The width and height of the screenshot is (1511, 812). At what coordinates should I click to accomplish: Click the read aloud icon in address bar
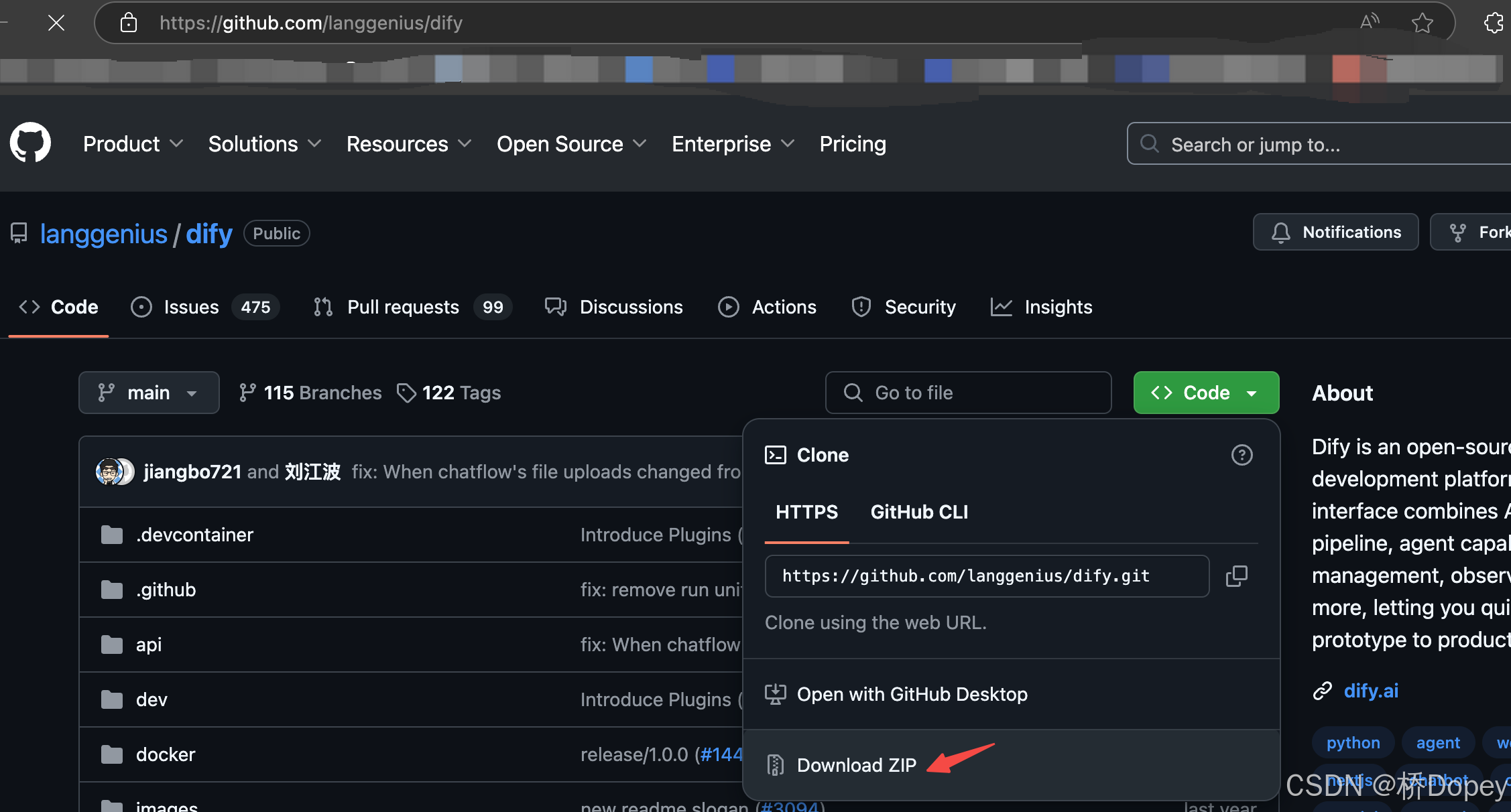click(1369, 22)
